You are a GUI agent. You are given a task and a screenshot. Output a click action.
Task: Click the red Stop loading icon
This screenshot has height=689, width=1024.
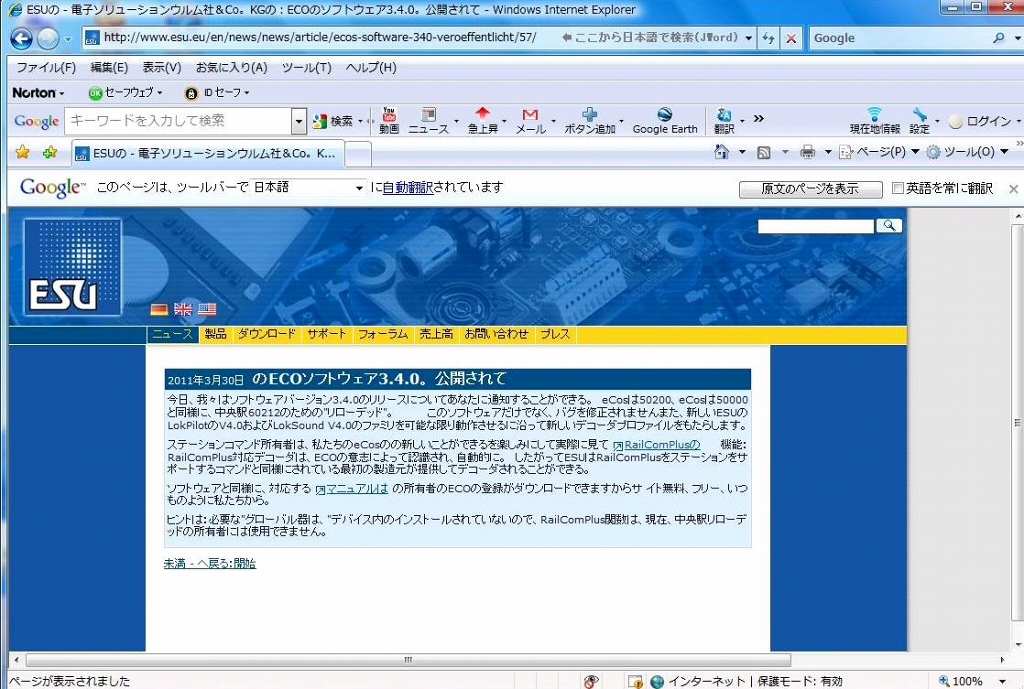pos(791,38)
